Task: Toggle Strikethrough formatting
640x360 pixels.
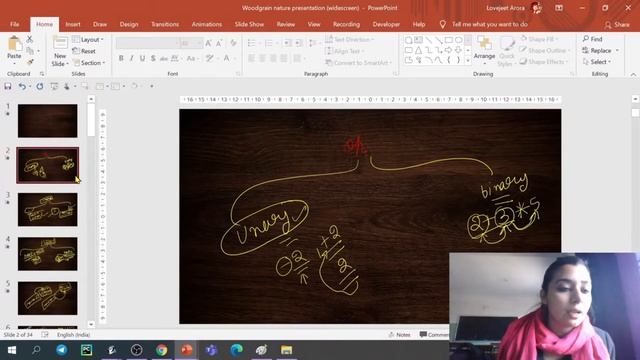Action: pos(164,58)
